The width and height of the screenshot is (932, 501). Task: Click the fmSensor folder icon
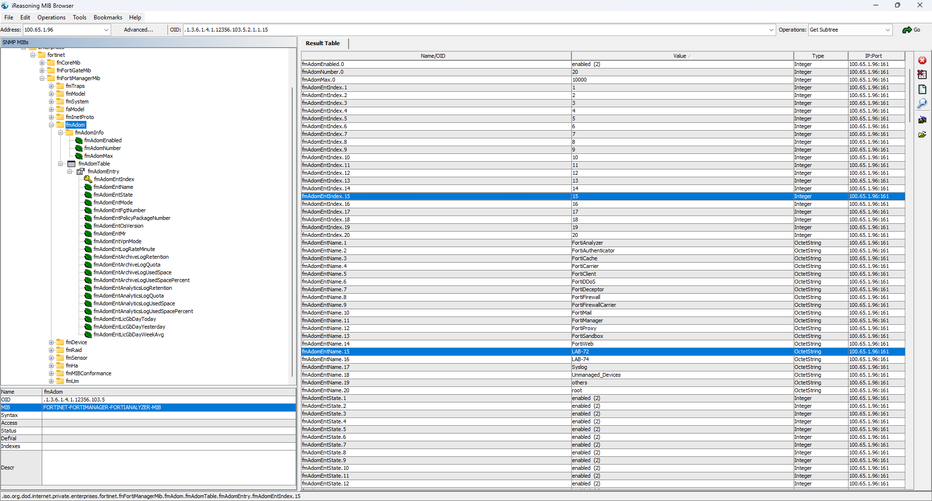point(60,358)
